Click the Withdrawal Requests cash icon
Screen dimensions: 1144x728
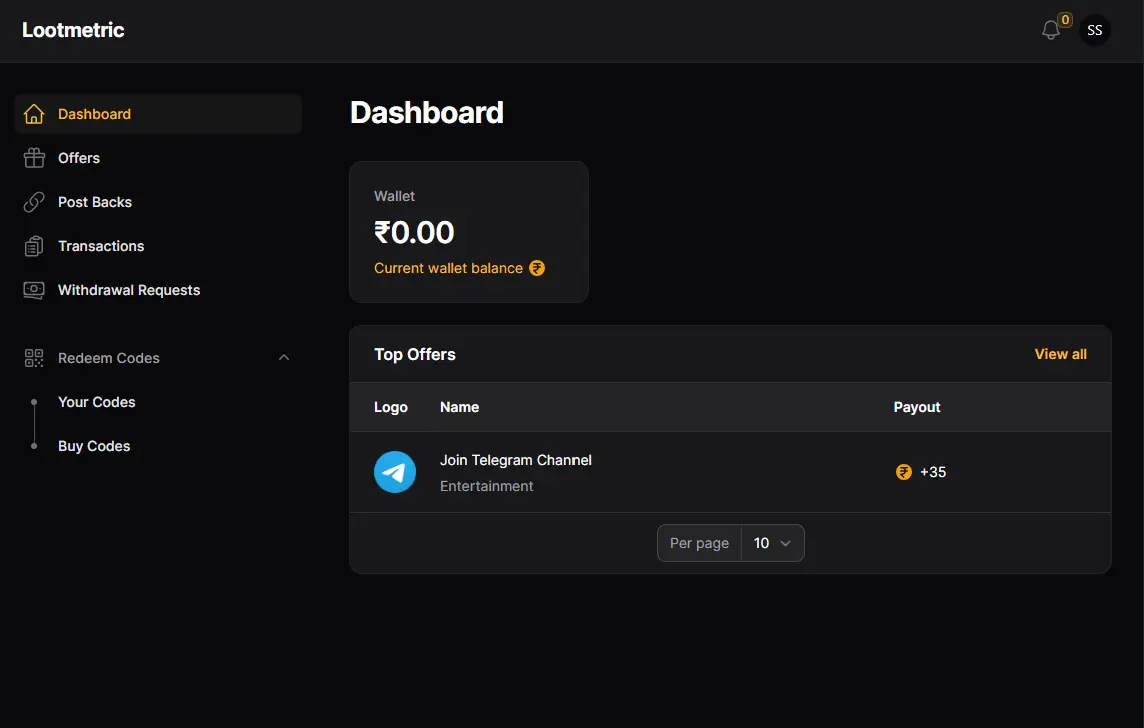(x=34, y=290)
